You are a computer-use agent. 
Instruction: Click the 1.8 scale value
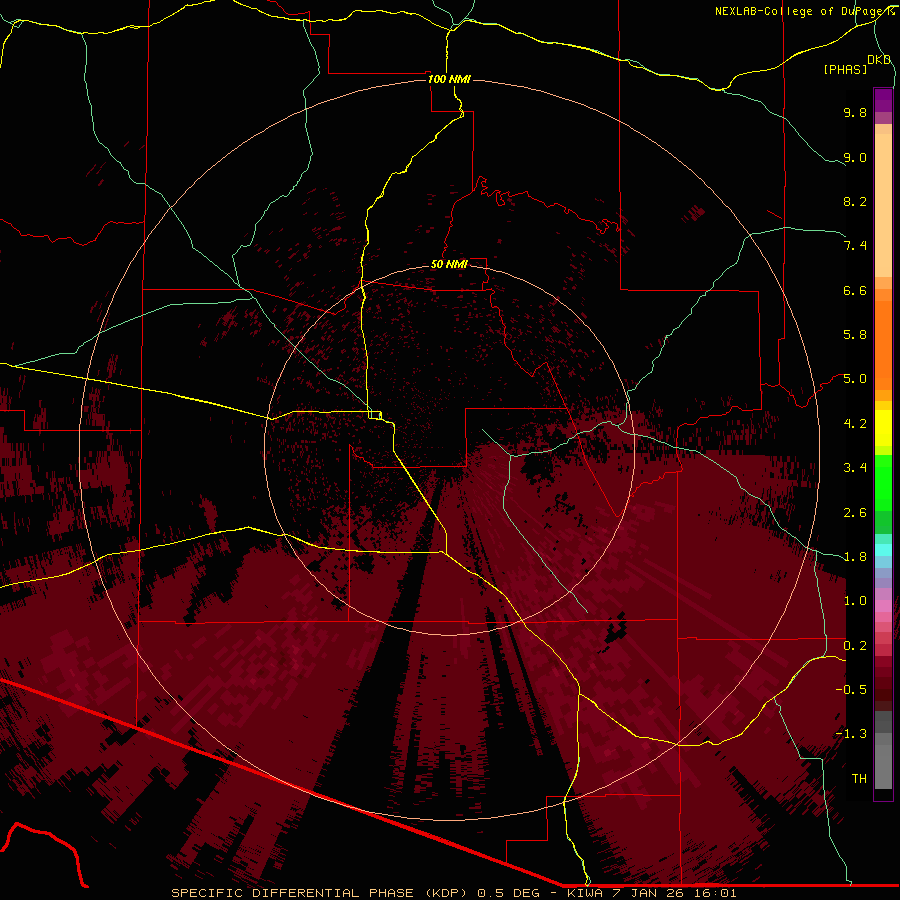click(x=855, y=557)
